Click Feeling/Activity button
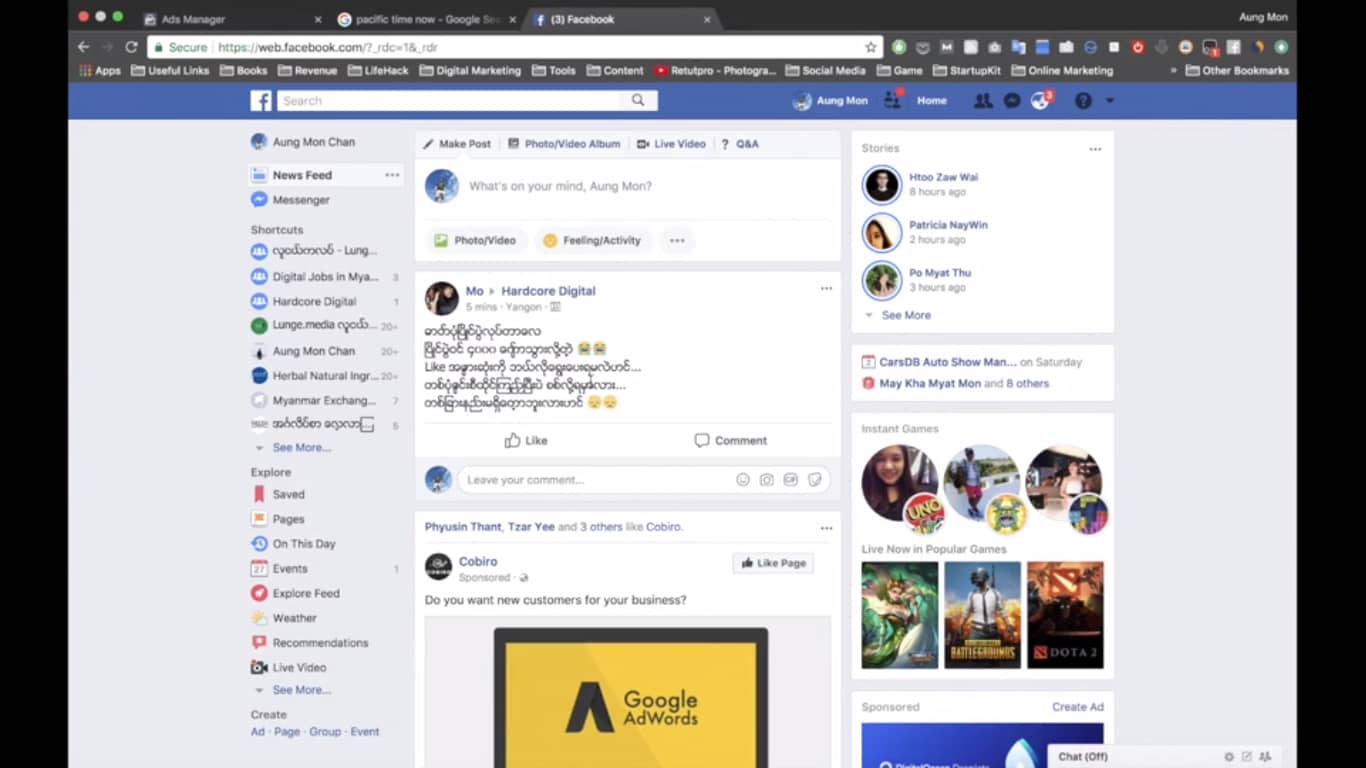The width and height of the screenshot is (1366, 768). [x=591, y=240]
